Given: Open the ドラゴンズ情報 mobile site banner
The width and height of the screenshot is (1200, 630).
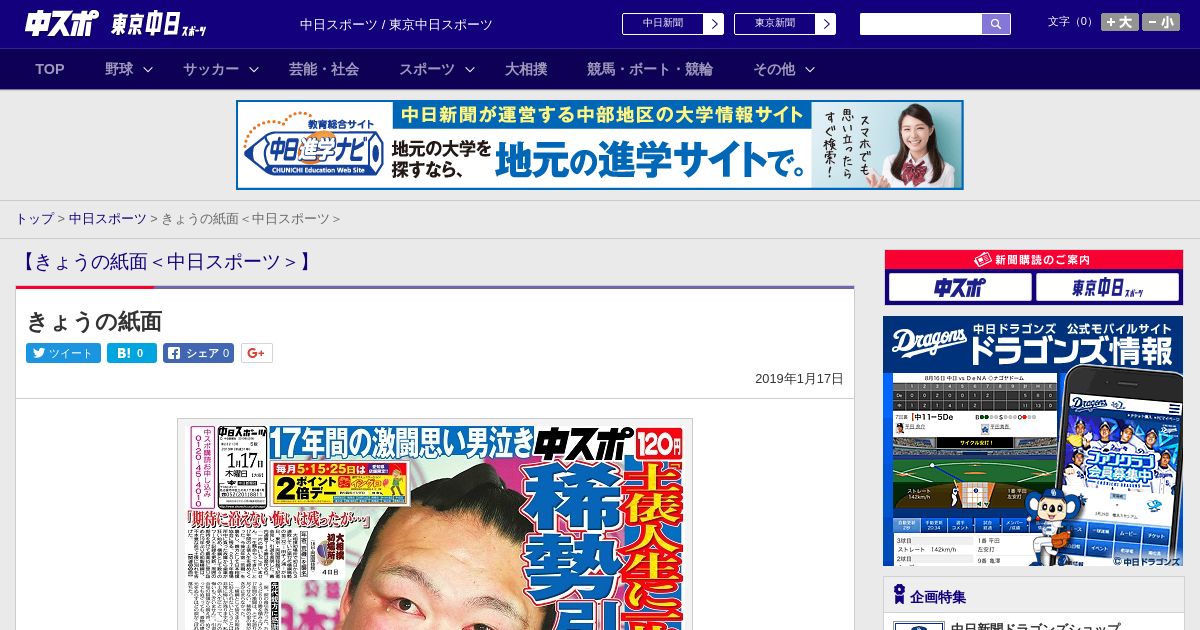Looking at the screenshot, I should point(1033,441).
